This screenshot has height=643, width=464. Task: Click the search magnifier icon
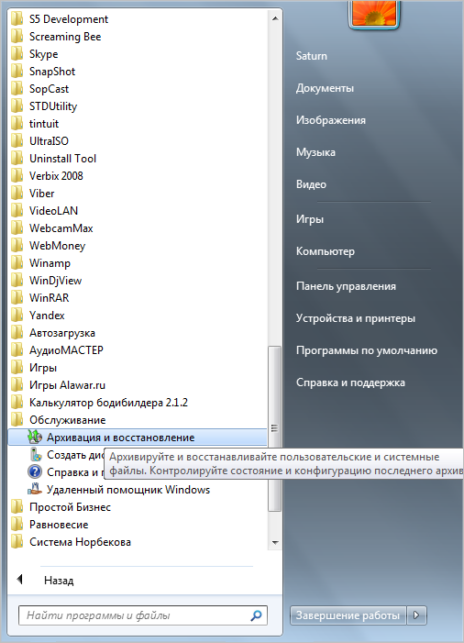point(256,615)
